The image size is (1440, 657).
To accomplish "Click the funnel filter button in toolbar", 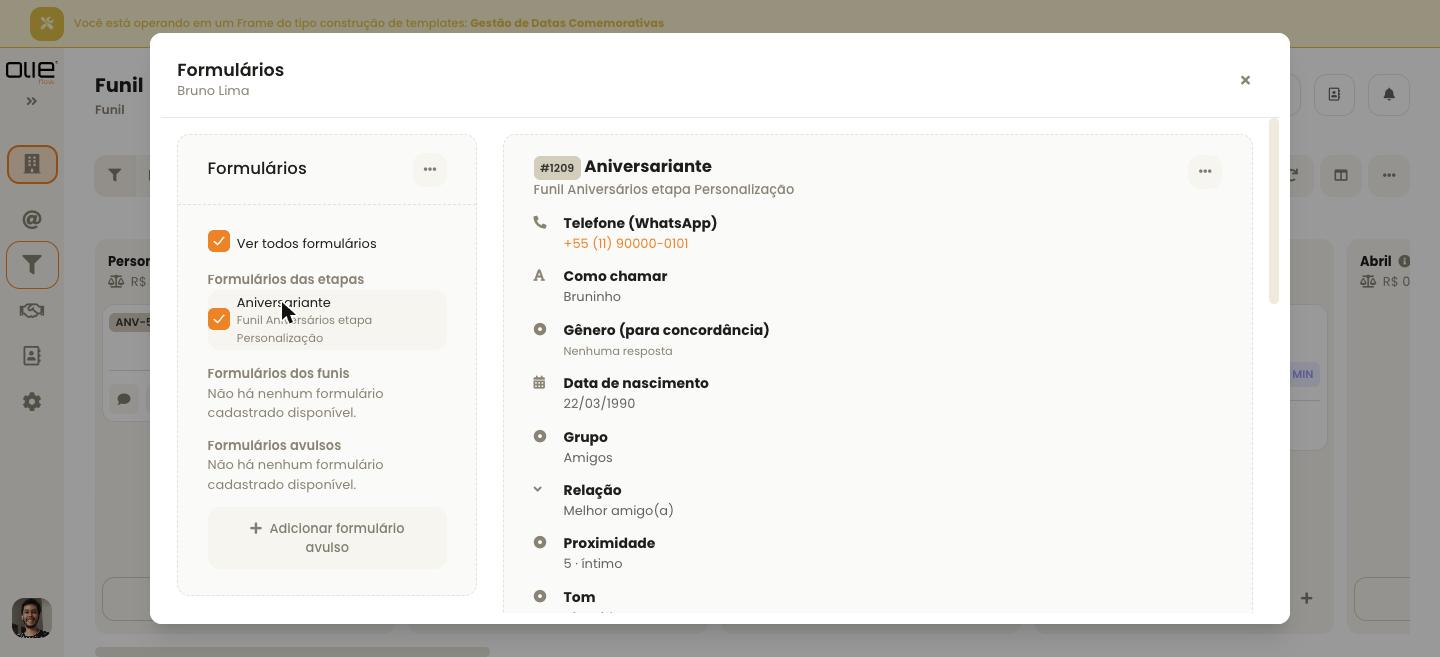I will pyautogui.click(x=115, y=175).
